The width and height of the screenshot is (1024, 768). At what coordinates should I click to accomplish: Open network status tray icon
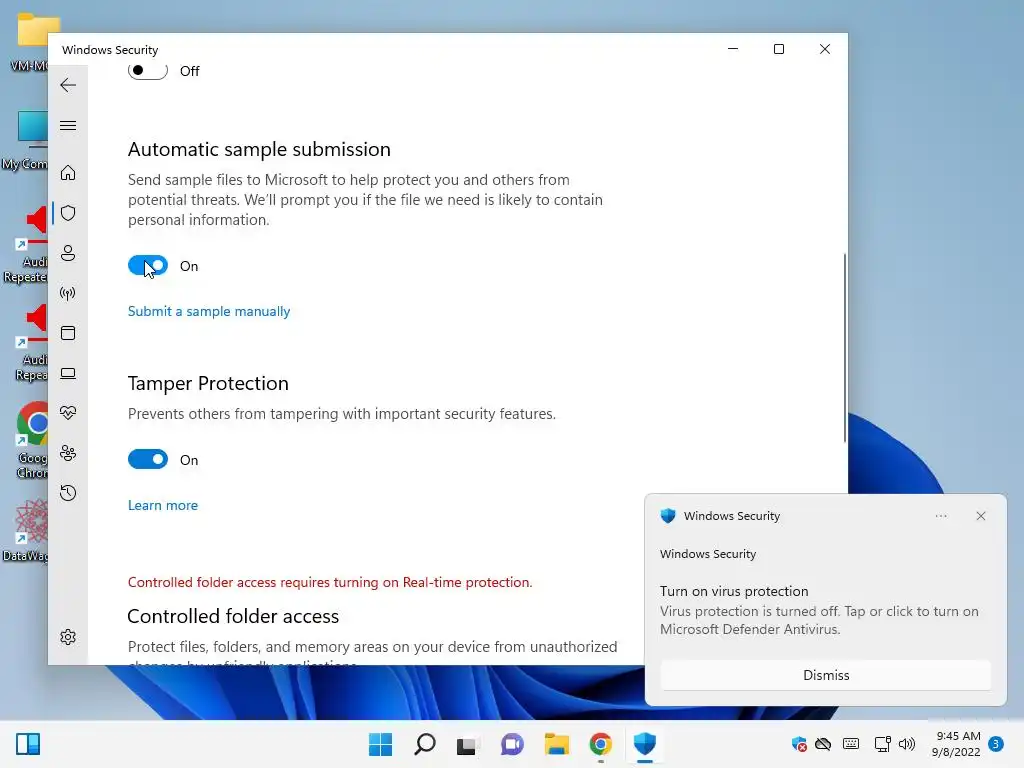click(x=882, y=744)
